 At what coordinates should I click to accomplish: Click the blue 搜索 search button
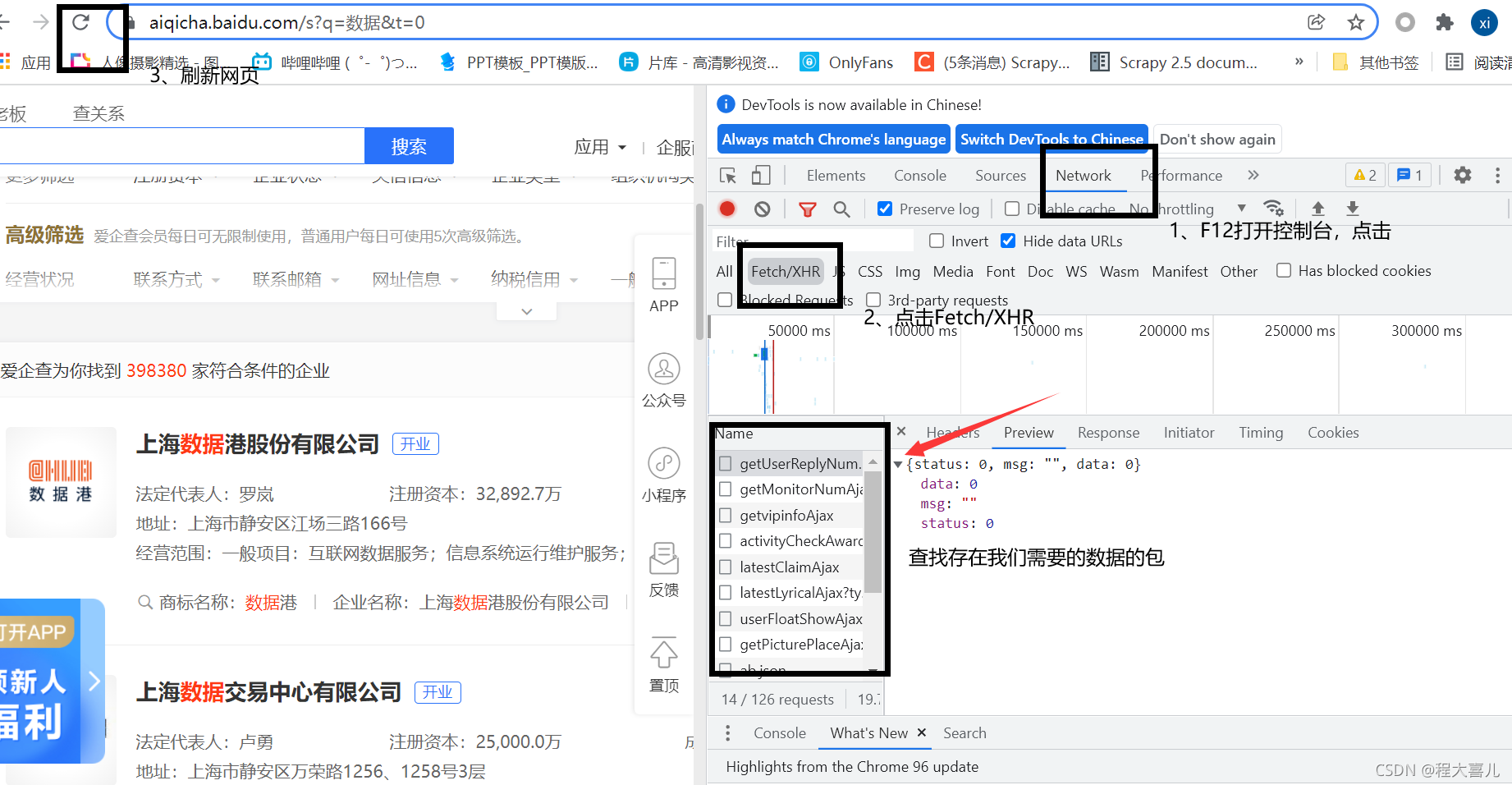click(409, 146)
